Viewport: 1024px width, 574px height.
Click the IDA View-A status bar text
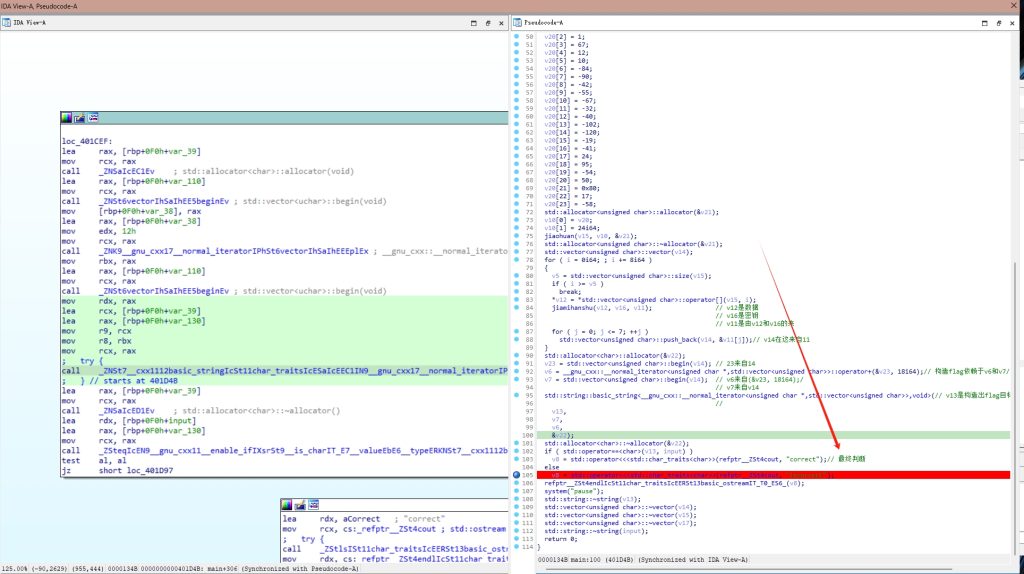[180, 569]
